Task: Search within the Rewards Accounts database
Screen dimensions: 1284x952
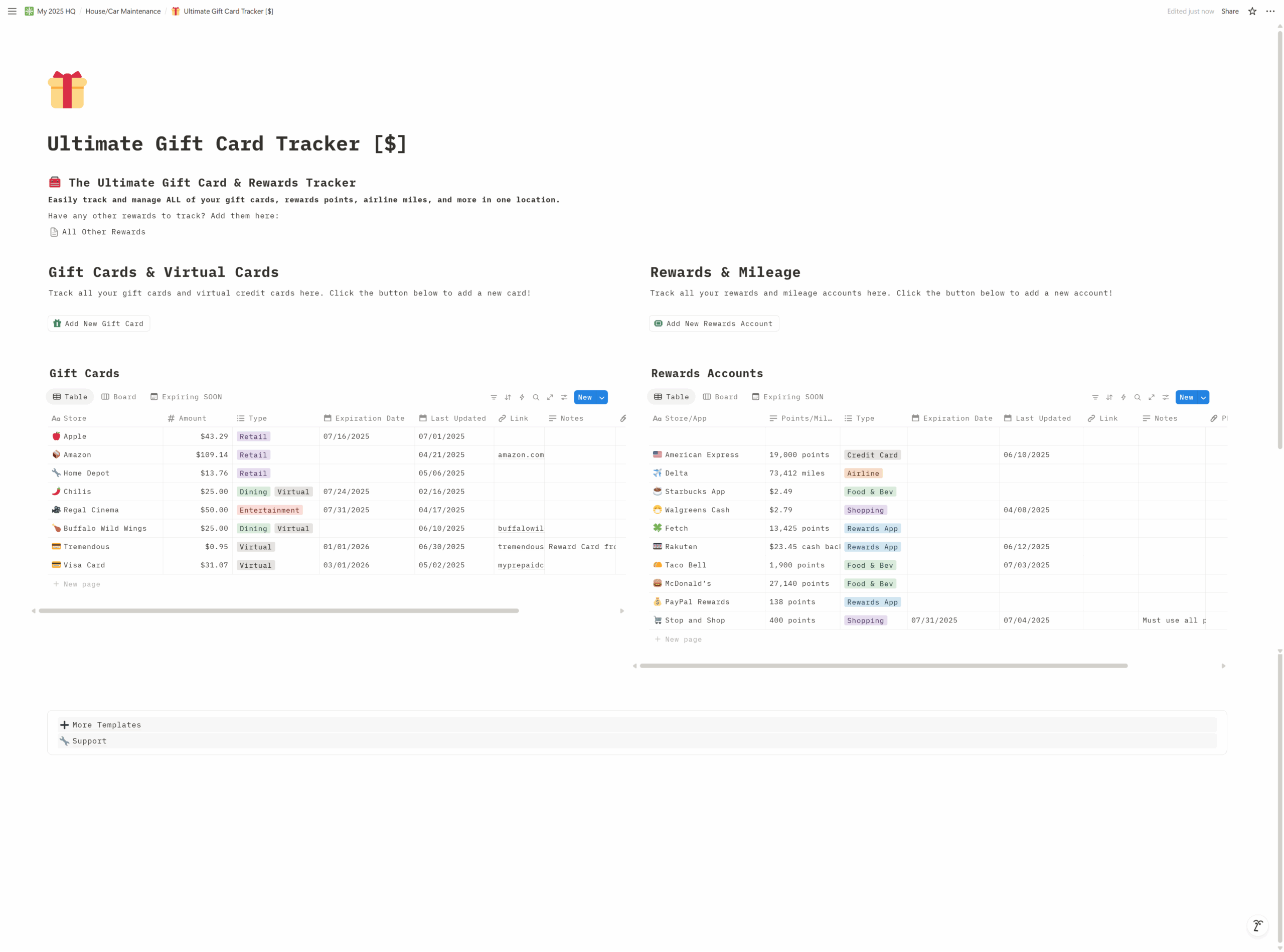Action: 1138,397
